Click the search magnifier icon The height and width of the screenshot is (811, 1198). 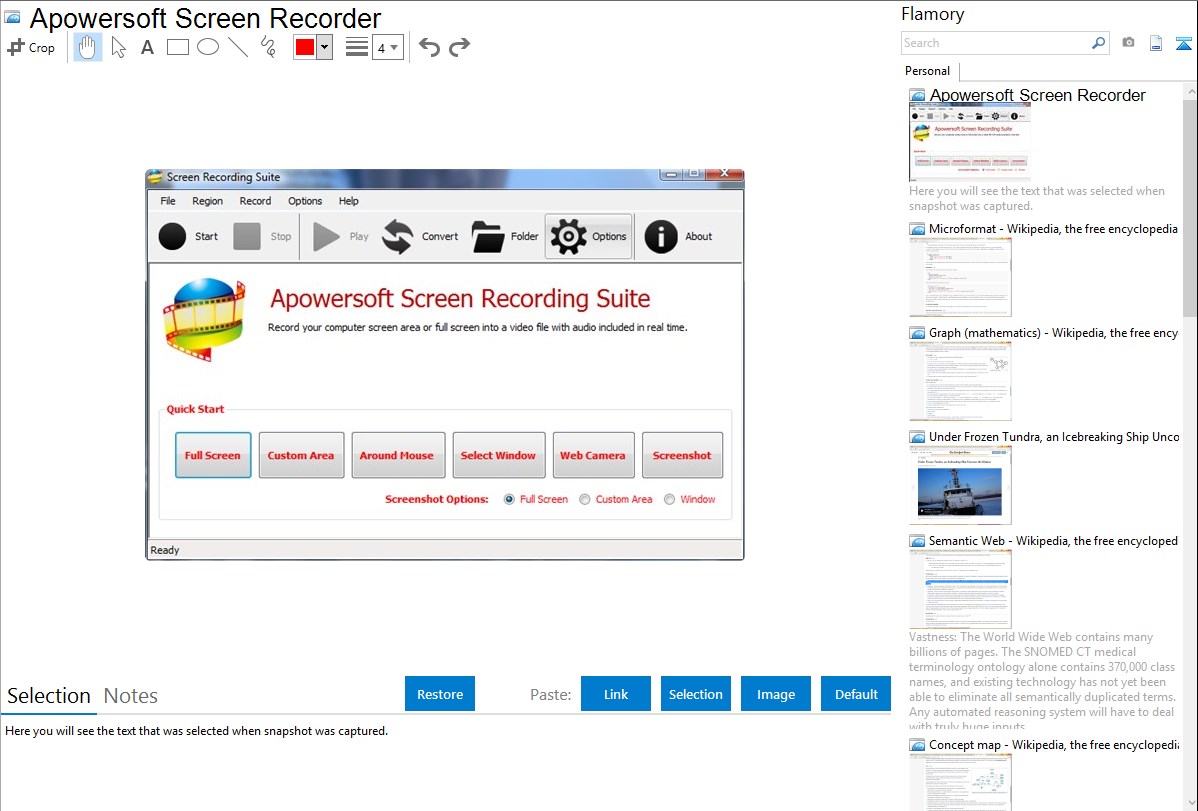tap(1098, 43)
